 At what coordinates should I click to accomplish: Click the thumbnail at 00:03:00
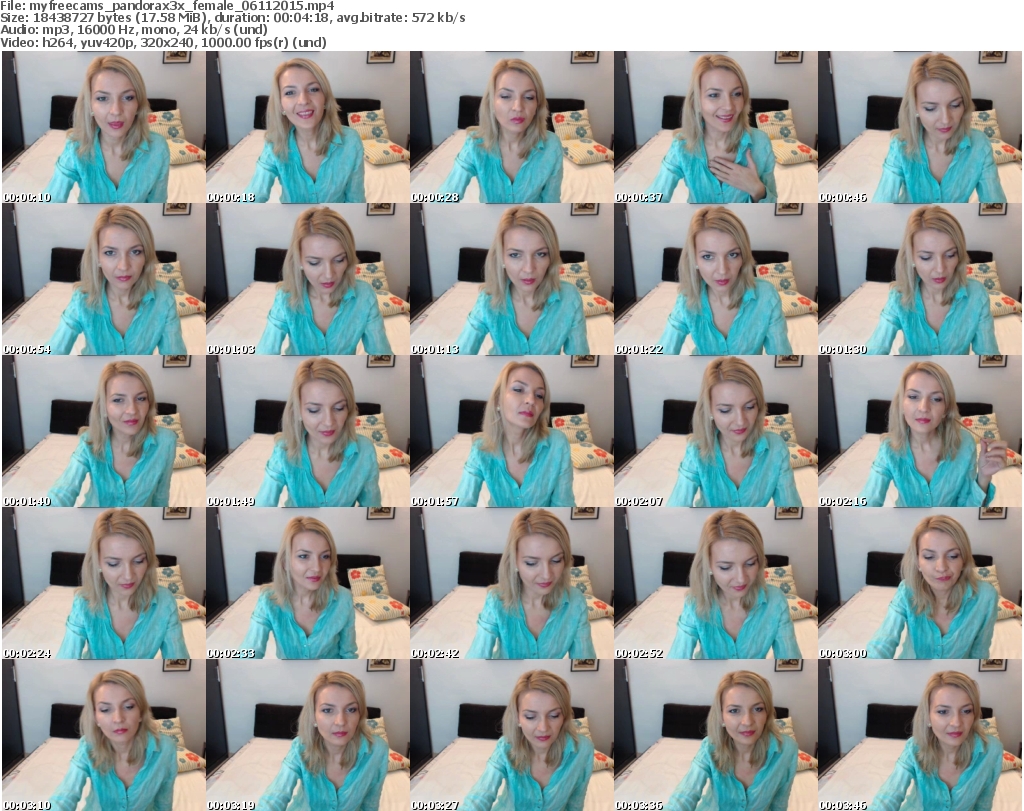[919, 584]
